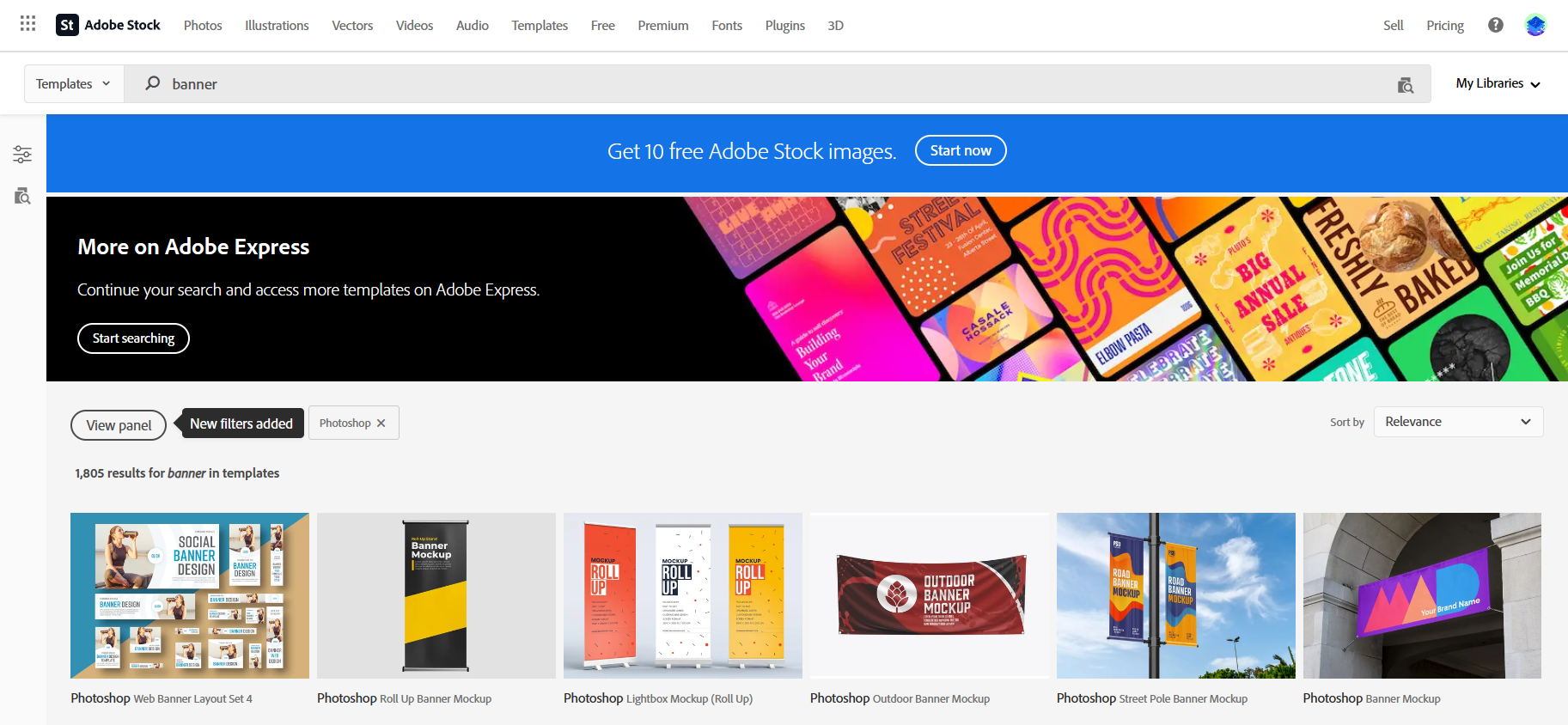Click the Start now button
The image size is (1568, 725).
(960, 150)
